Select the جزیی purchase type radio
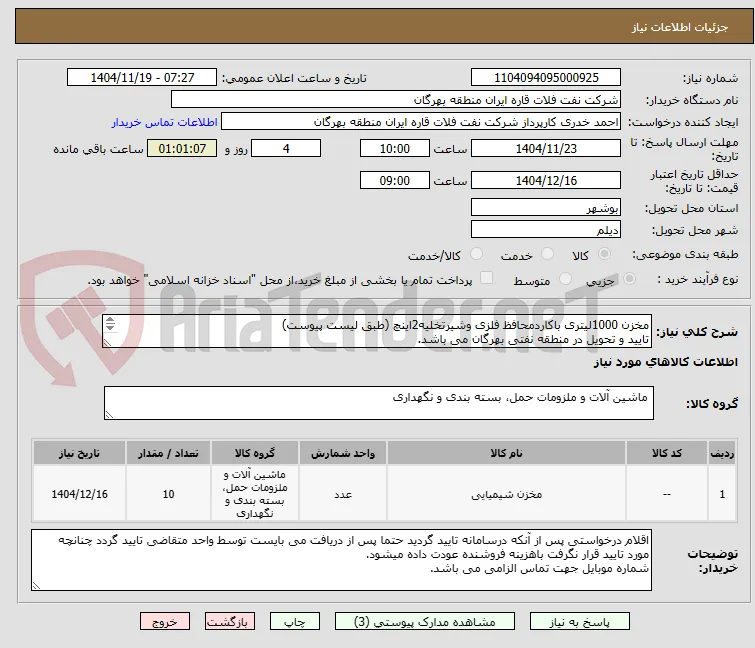Image resolution: width=755 pixels, height=648 pixels. click(629, 279)
